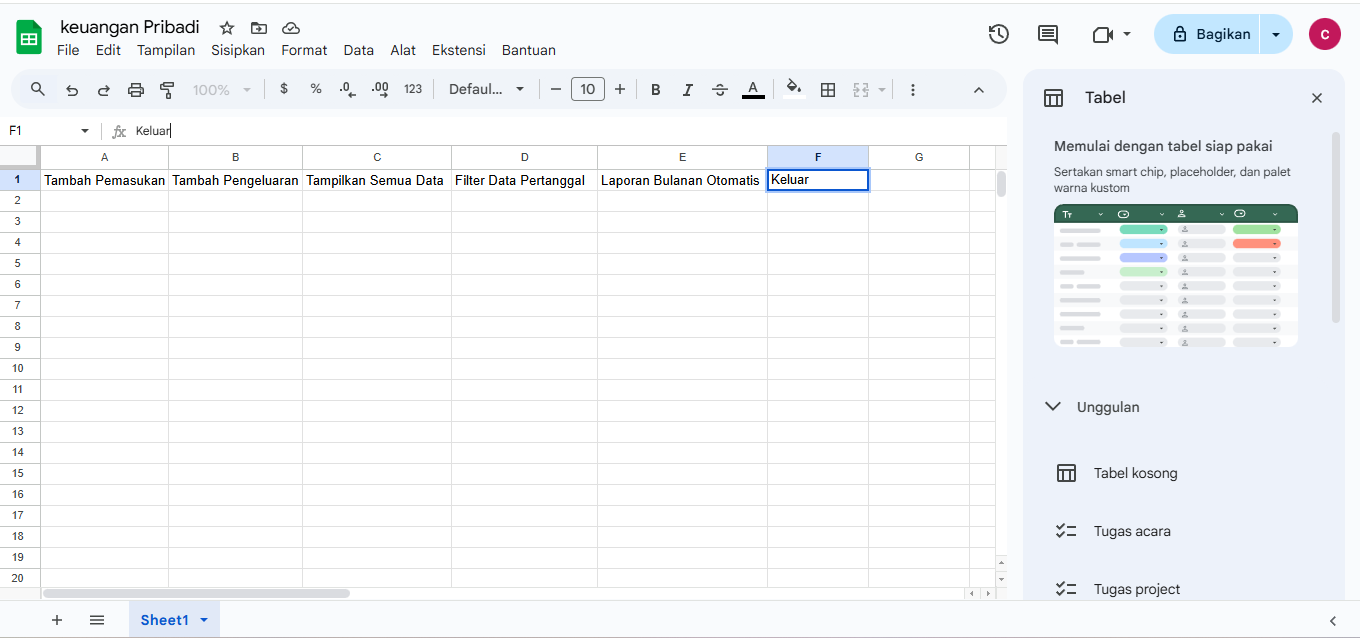Toggle italic formatting
1360x638 pixels.
(x=688, y=89)
